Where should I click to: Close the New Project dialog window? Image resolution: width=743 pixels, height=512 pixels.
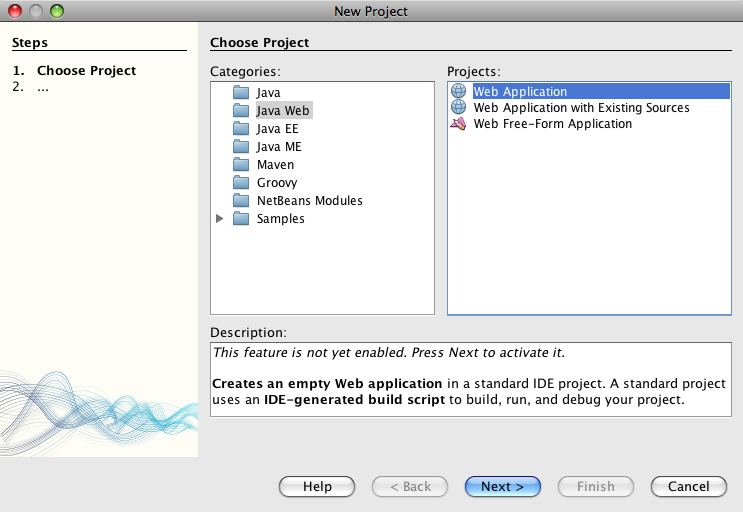click(x=15, y=12)
